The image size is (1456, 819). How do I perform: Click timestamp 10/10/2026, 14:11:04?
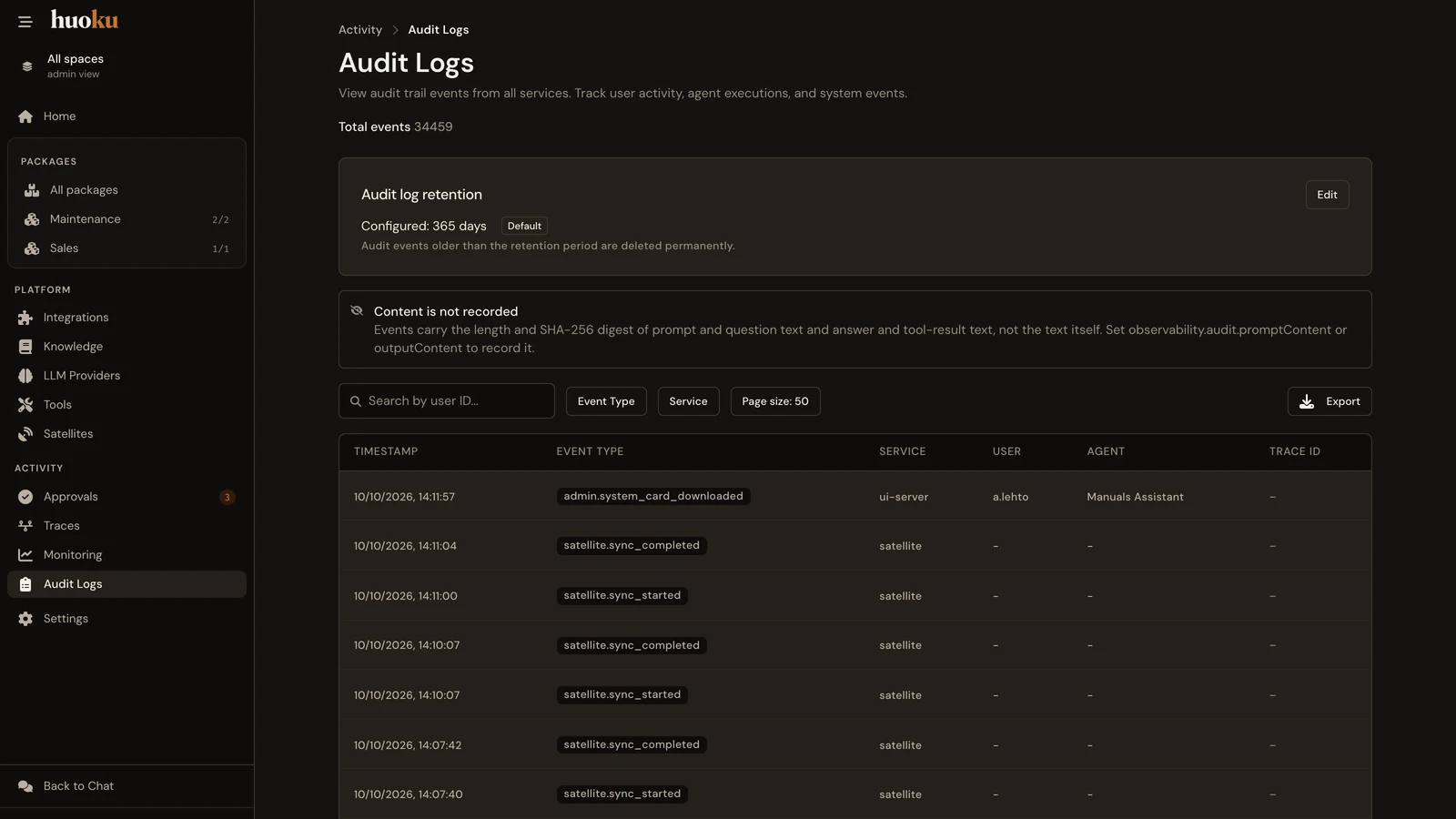coord(405,546)
